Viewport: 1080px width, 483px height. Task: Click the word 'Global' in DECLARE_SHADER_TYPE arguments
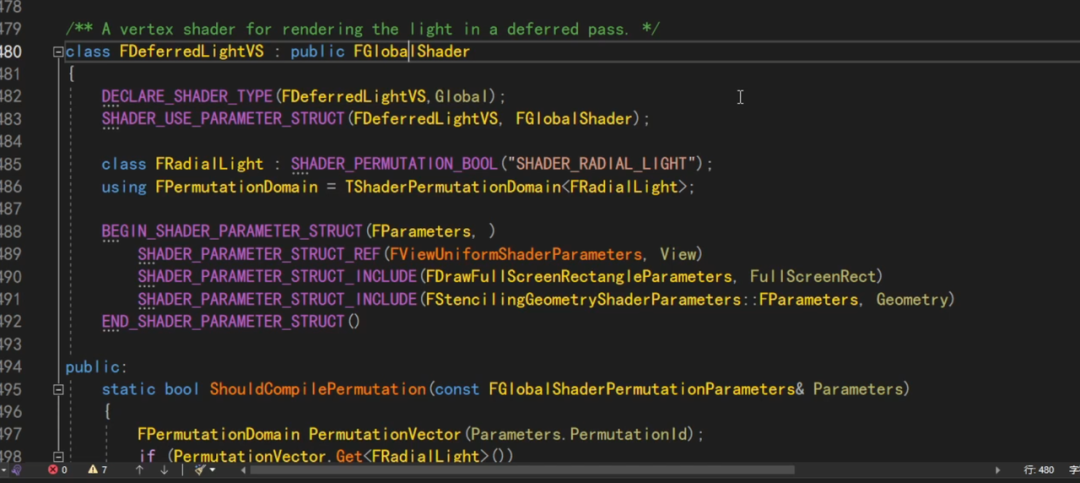[461, 96]
